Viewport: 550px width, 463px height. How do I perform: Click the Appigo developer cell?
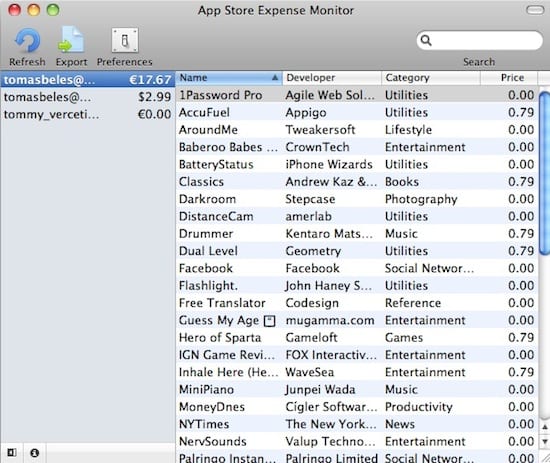click(x=306, y=113)
